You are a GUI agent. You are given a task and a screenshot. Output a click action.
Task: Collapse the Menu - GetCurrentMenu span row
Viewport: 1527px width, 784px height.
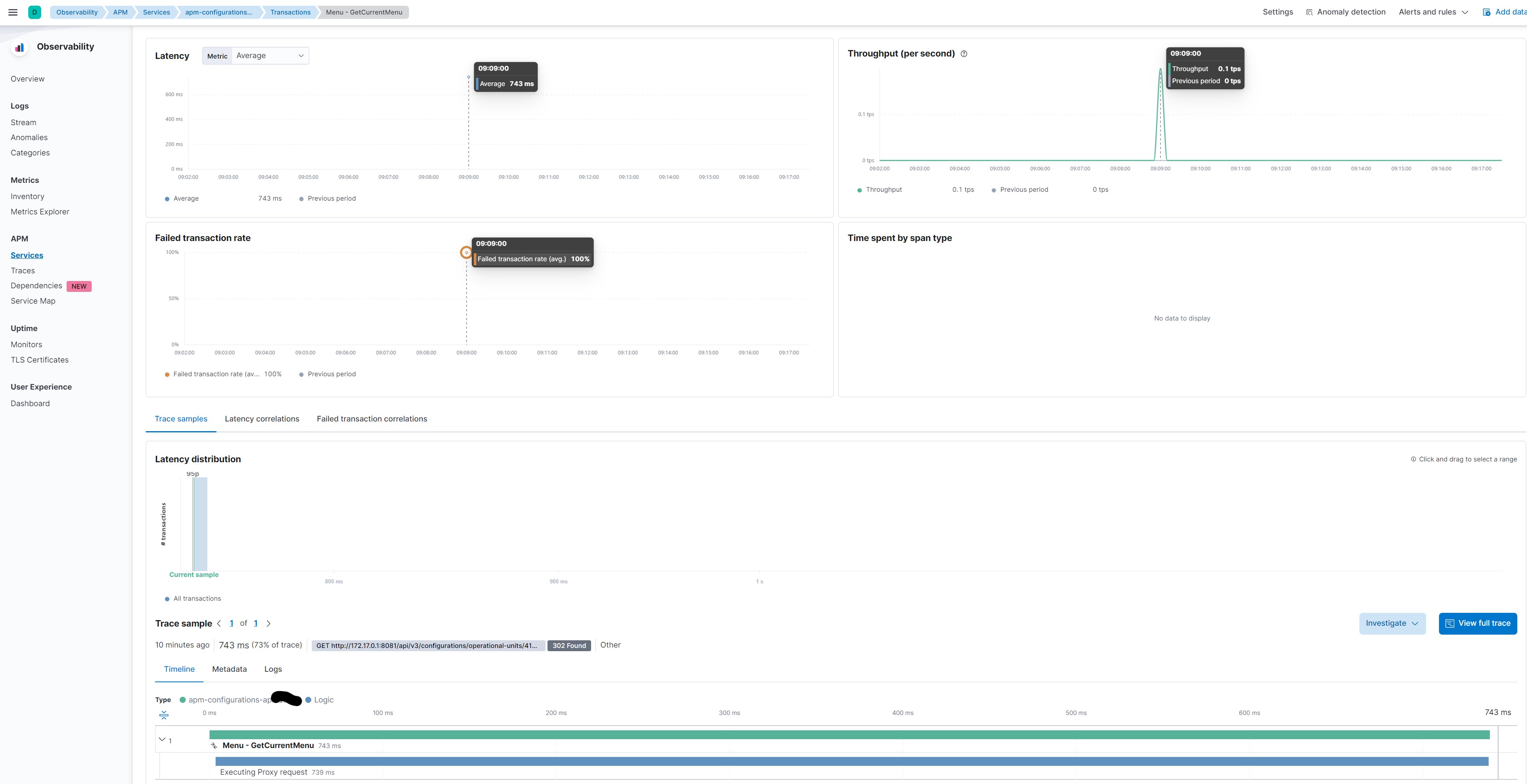click(x=162, y=740)
